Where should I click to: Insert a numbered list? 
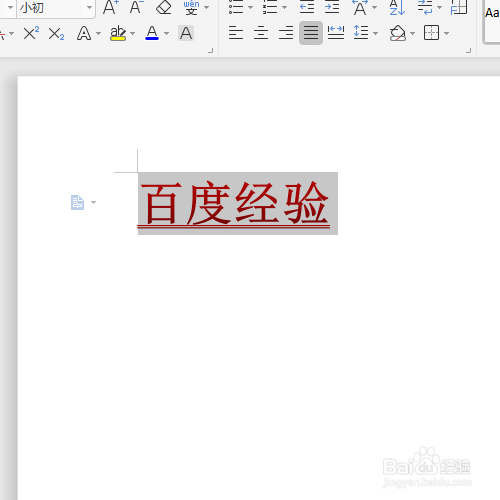coord(270,7)
